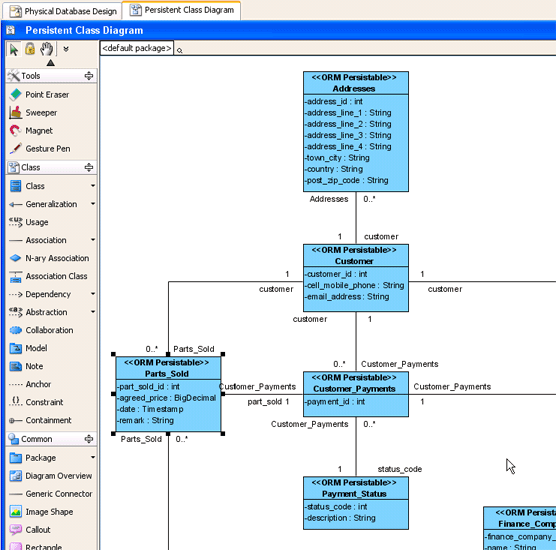Click the date : Timestamp attribute
The height and width of the screenshot is (550, 556).
[151, 409]
